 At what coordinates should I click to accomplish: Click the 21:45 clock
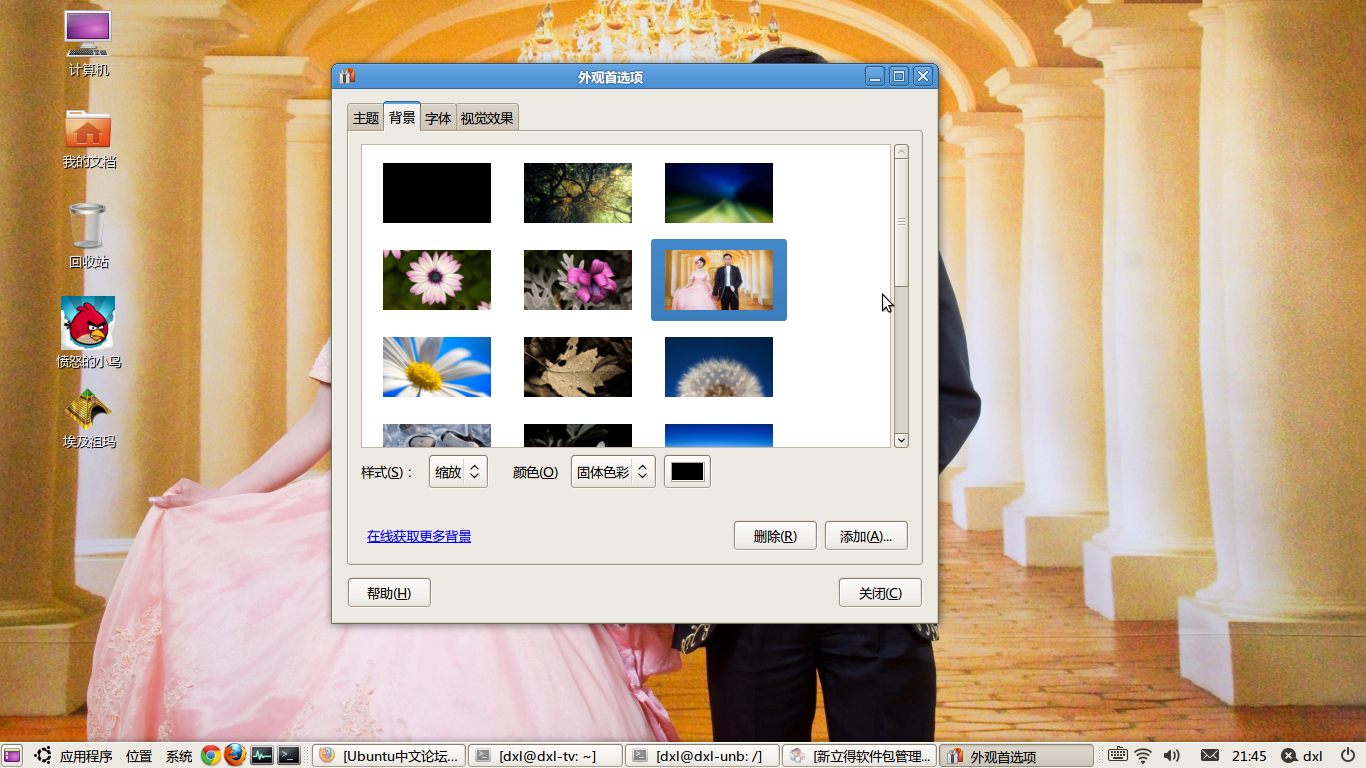point(1249,756)
